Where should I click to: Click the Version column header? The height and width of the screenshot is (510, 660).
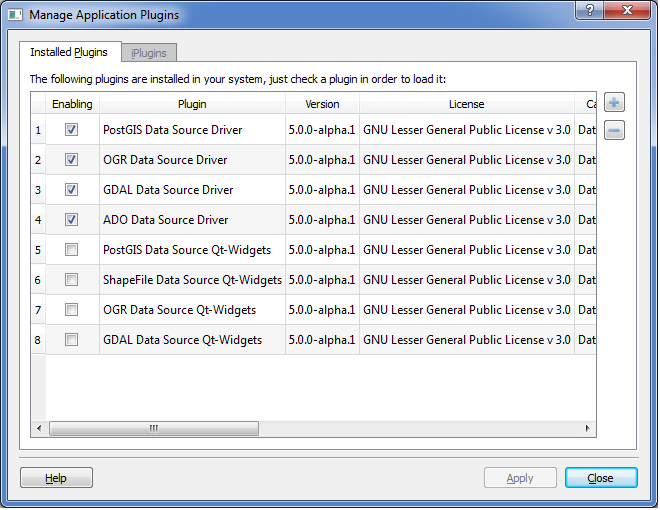323,104
